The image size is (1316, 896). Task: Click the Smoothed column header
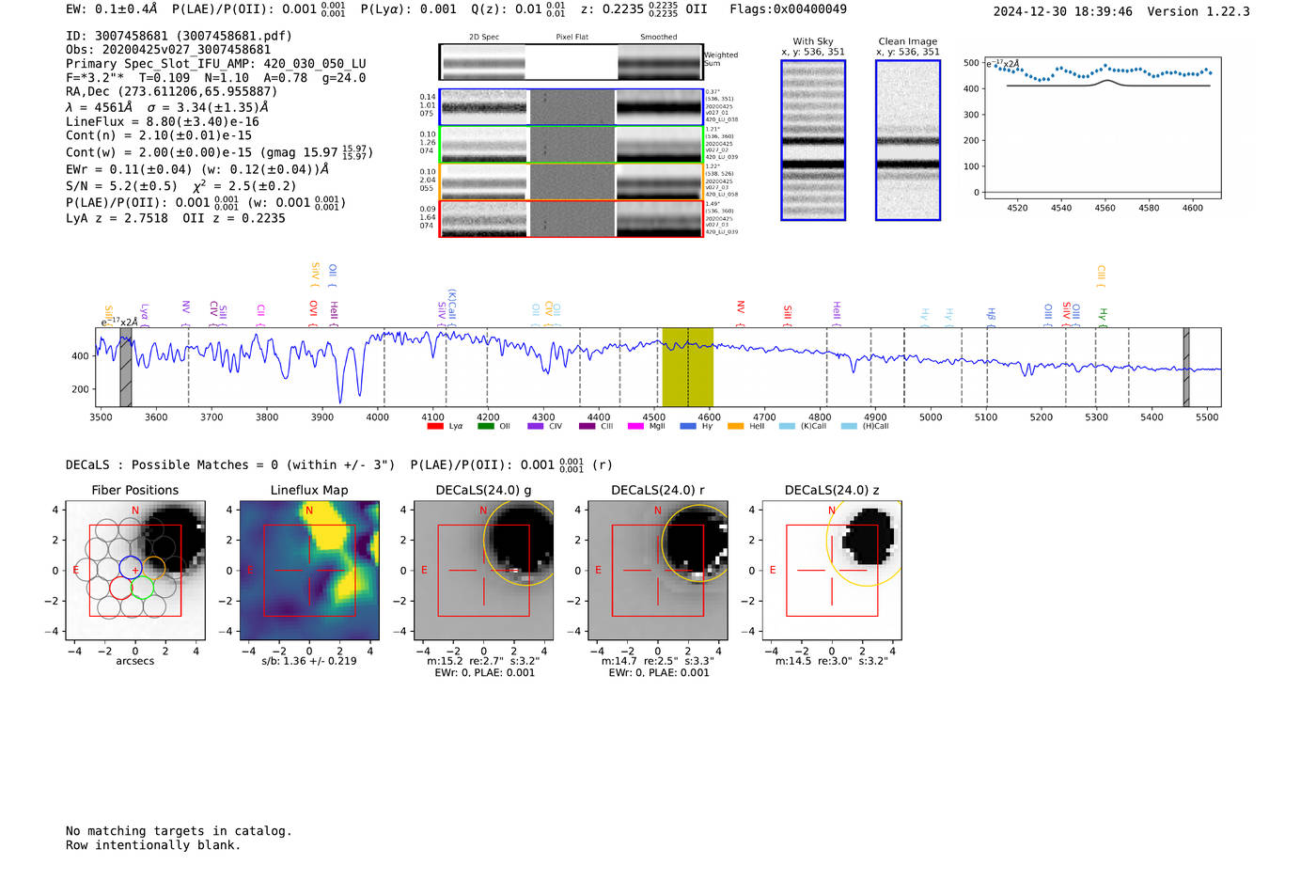[659, 37]
